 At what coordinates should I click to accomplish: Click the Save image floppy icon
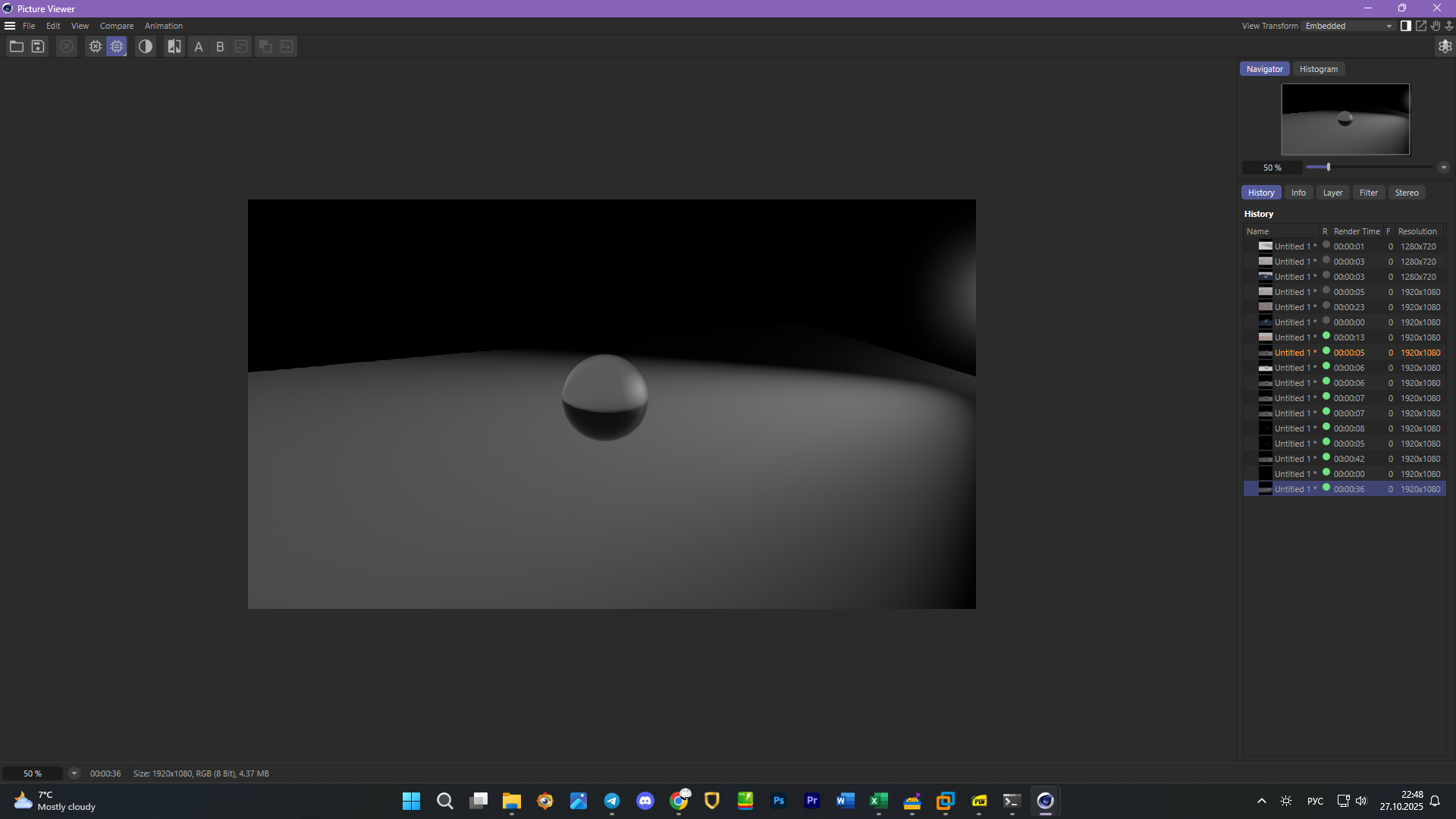[38, 47]
